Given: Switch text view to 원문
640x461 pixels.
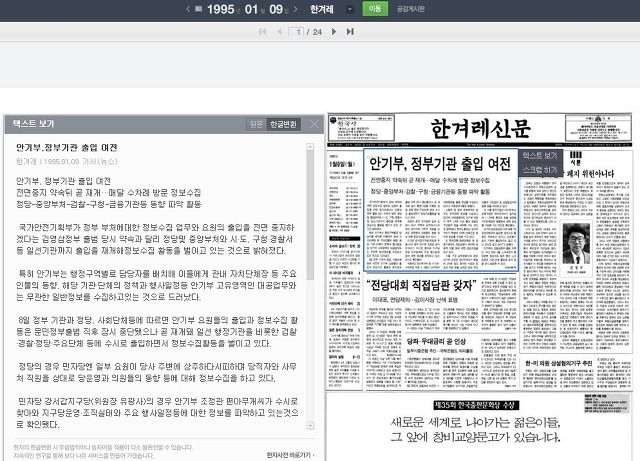Looking at the screenshot, I should tap(256, 124).
